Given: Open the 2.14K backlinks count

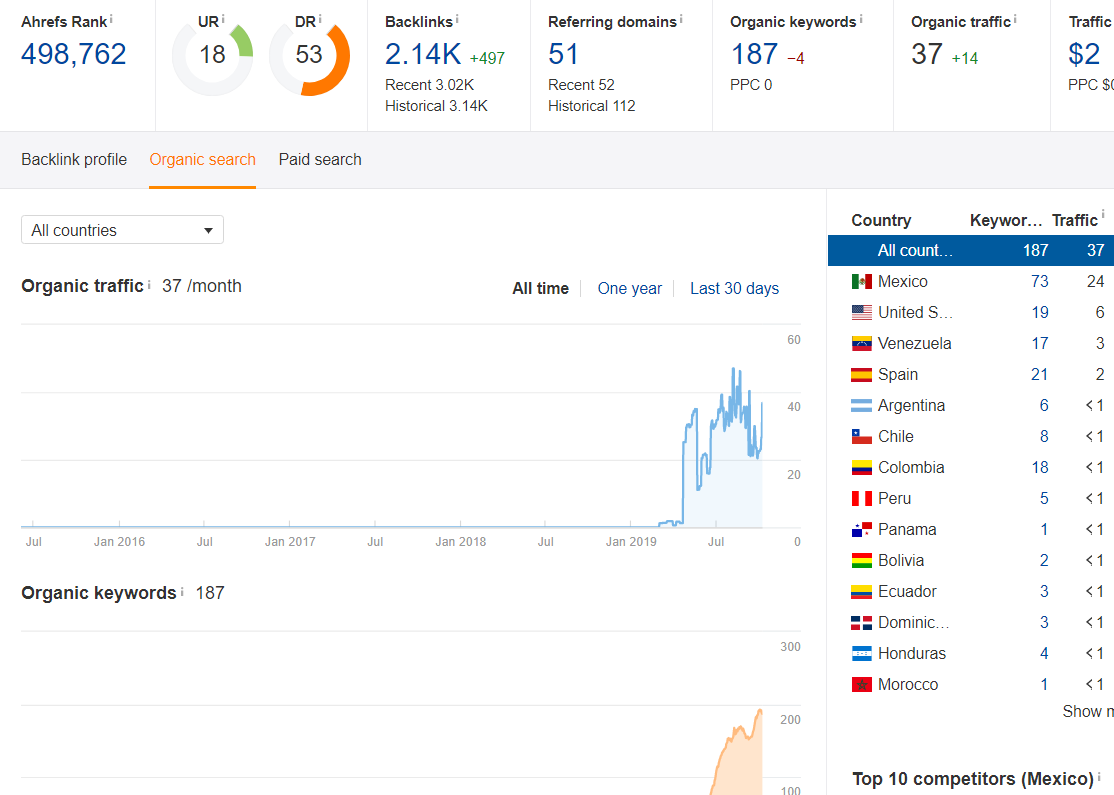Looking at the screenshot, I should point(423,54).
